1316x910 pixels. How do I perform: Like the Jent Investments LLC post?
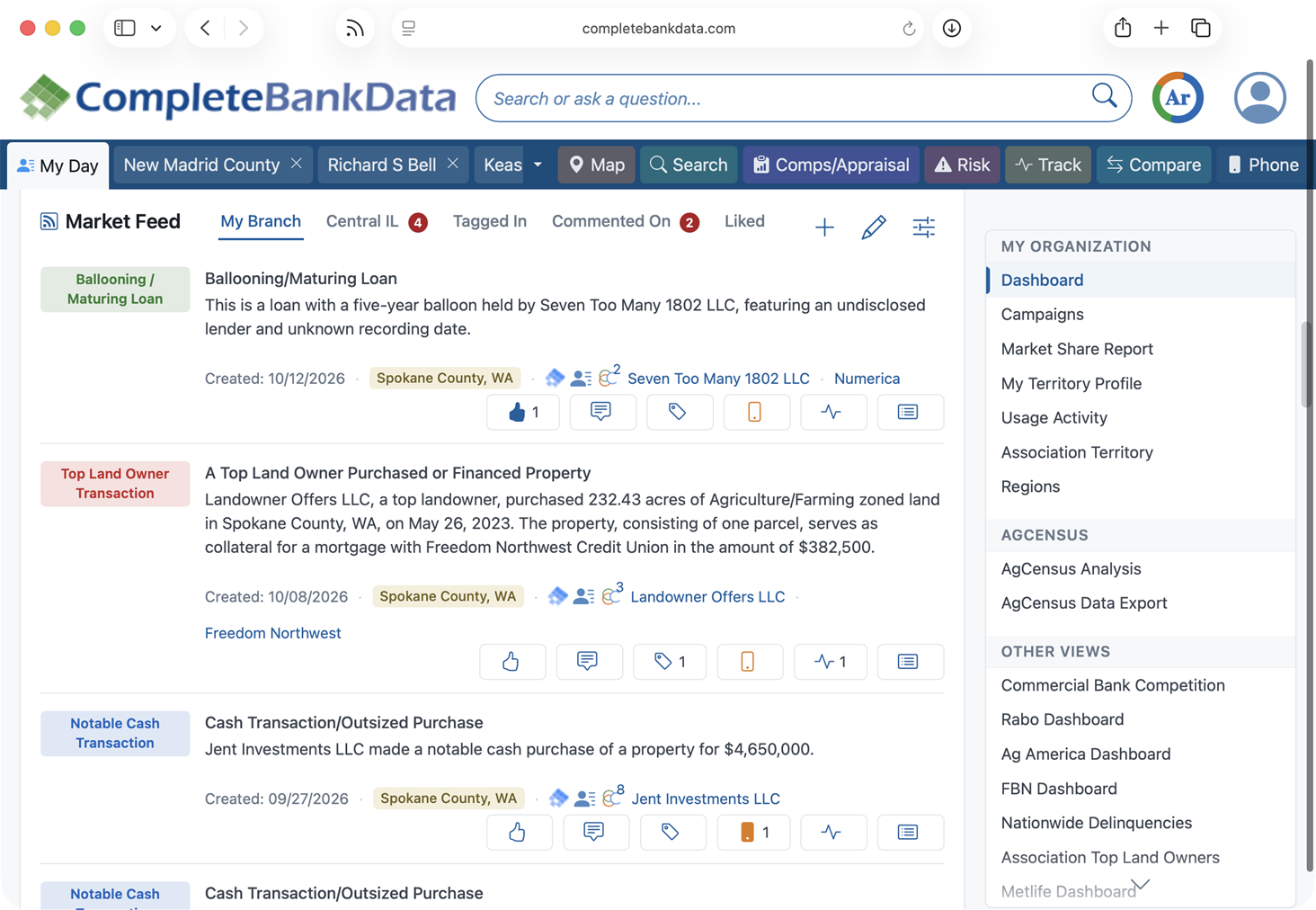[518, 832]
